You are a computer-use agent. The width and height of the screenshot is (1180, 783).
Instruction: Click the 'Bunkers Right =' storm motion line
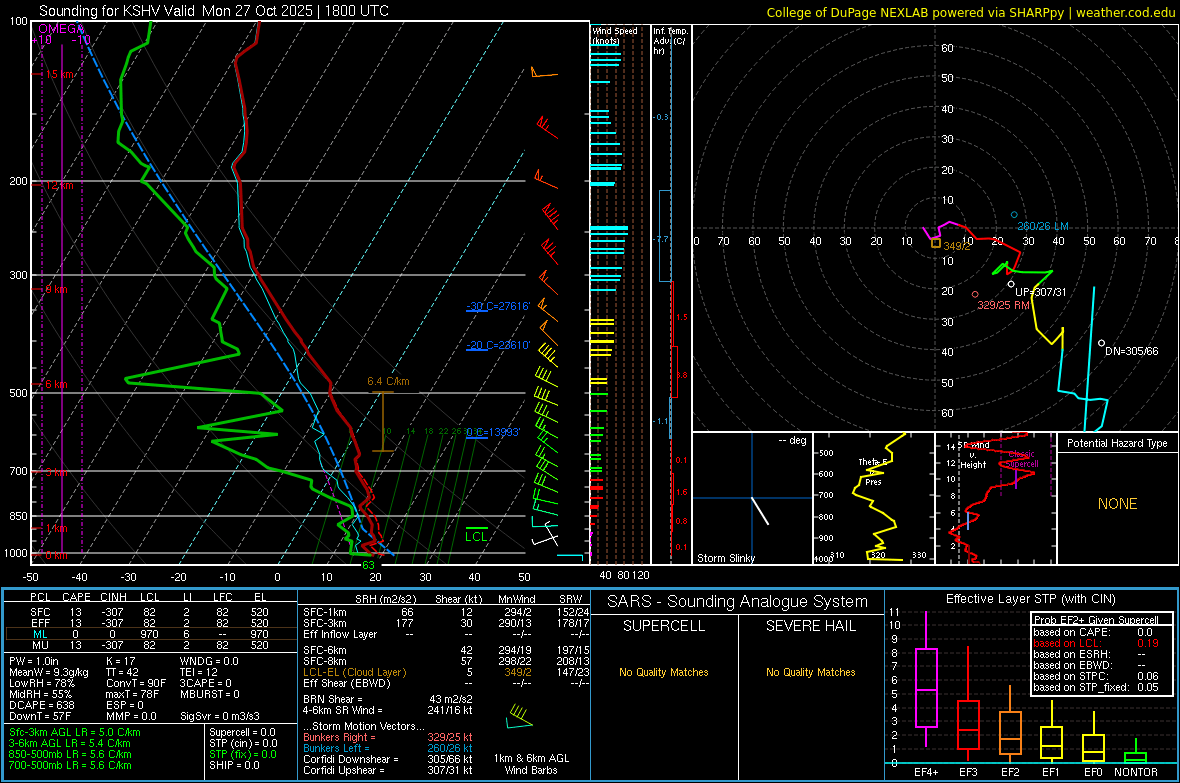click(388, 737)
